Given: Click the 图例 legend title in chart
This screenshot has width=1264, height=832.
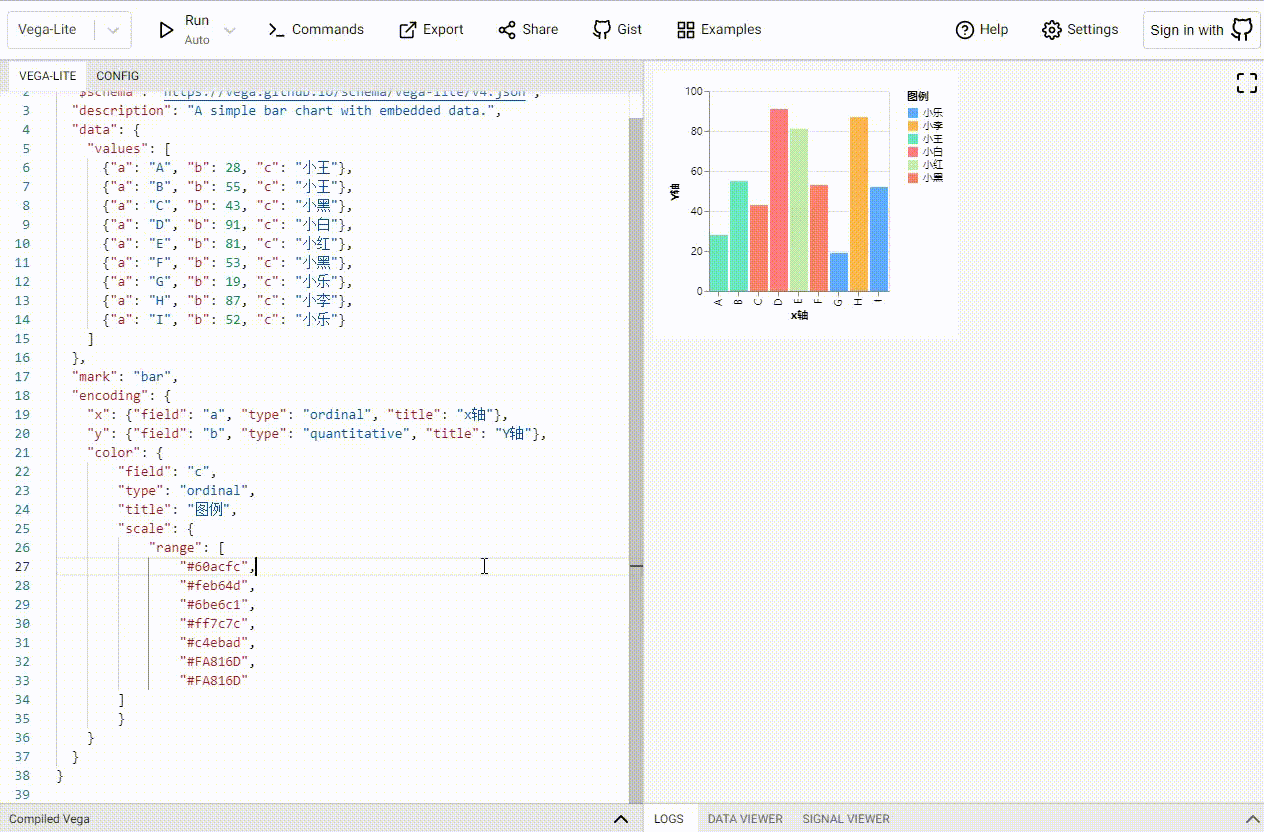Looking at the screenshot, I should point(917,96).
